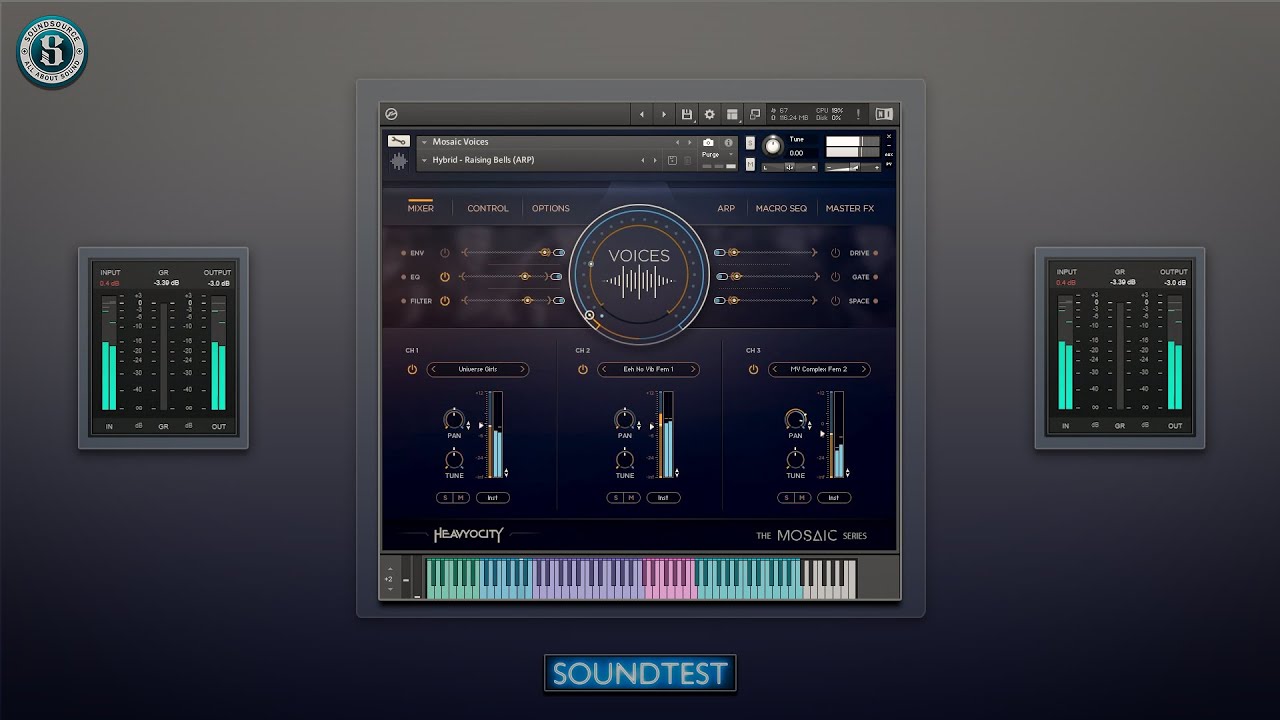The width and height of the screenshot is (1280, 720).
Task: Open MV Complex Fem 2 source selector
Action: coord(819,369)
